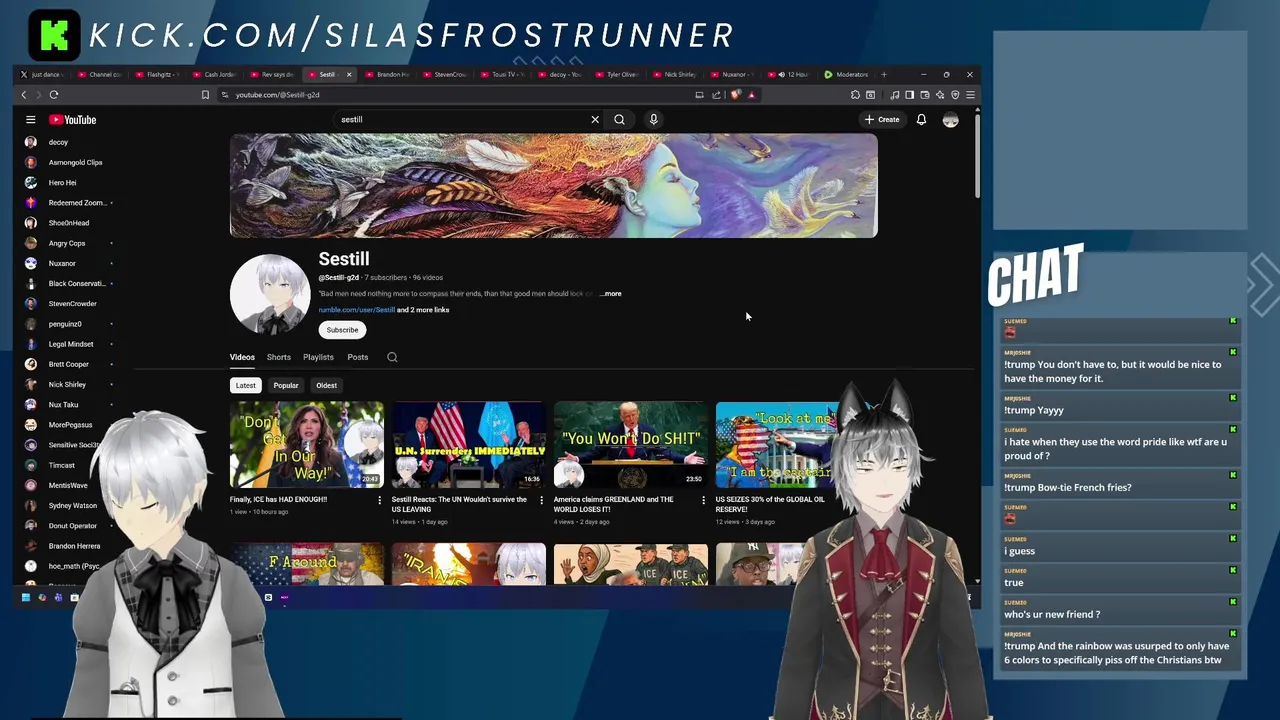Select the Oldest sort chip

(326, 385)
